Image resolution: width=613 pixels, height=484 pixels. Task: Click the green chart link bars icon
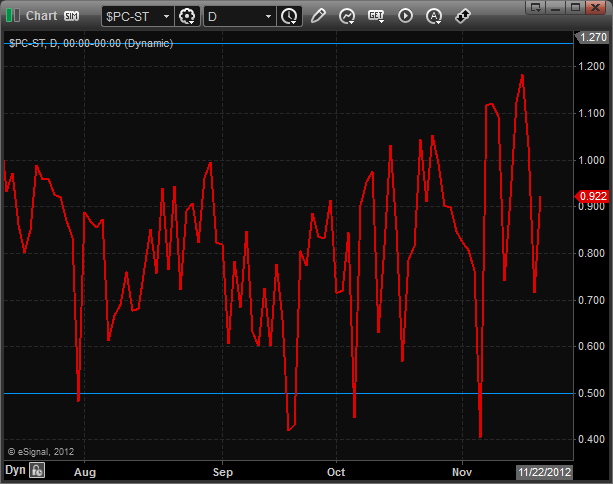(x=13, y=16)
